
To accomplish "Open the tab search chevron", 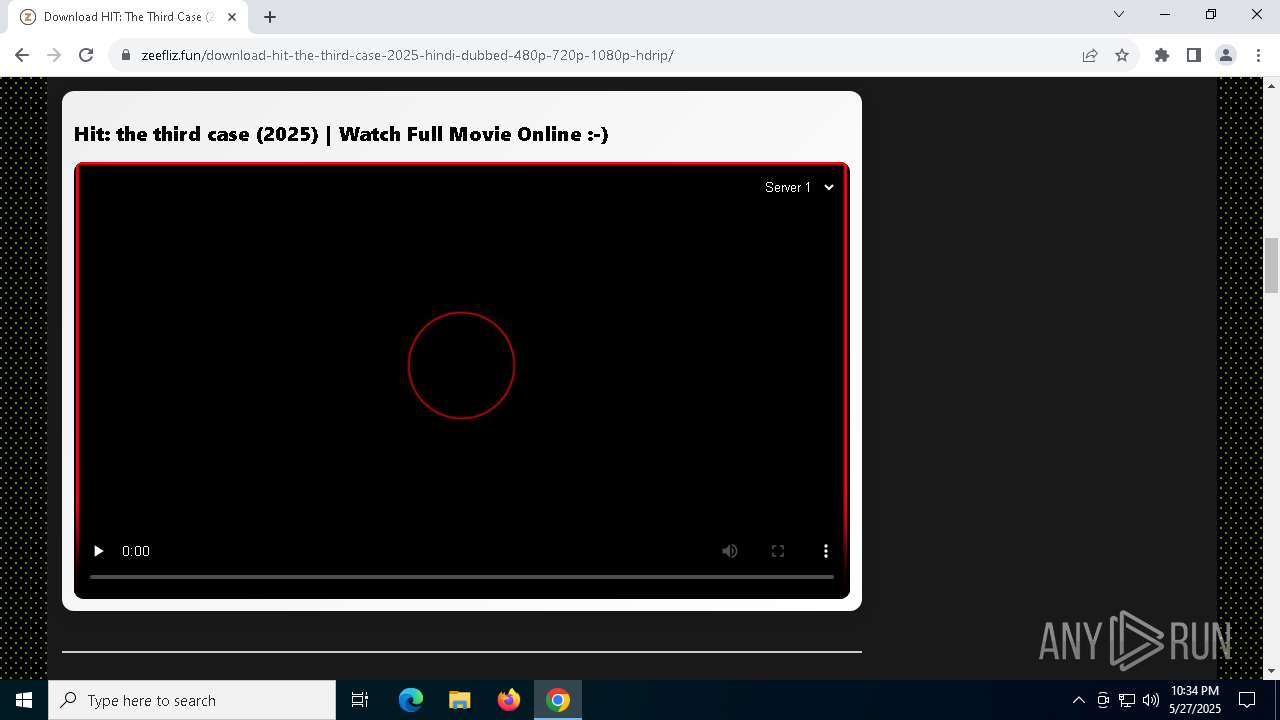I will point(1119,15).
